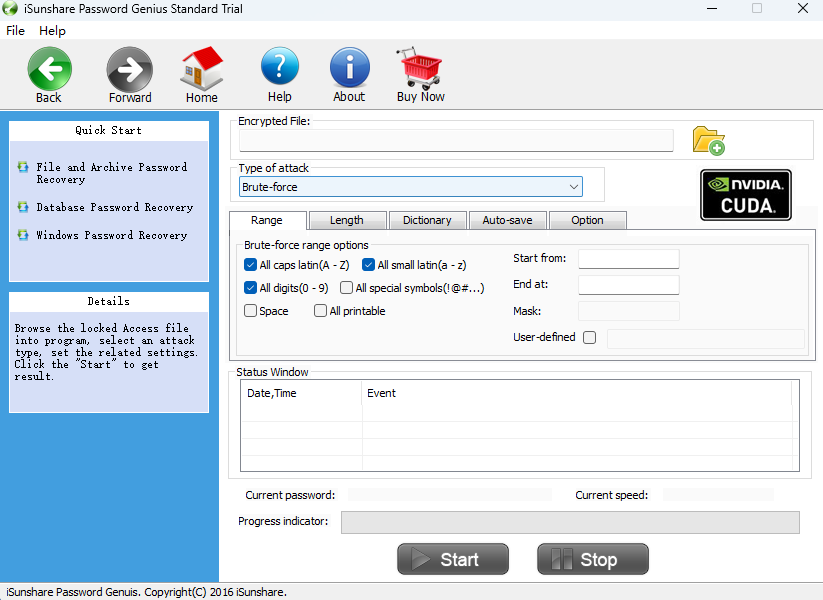Open the Help menu
Screen dimensions: 823x600
52,30
